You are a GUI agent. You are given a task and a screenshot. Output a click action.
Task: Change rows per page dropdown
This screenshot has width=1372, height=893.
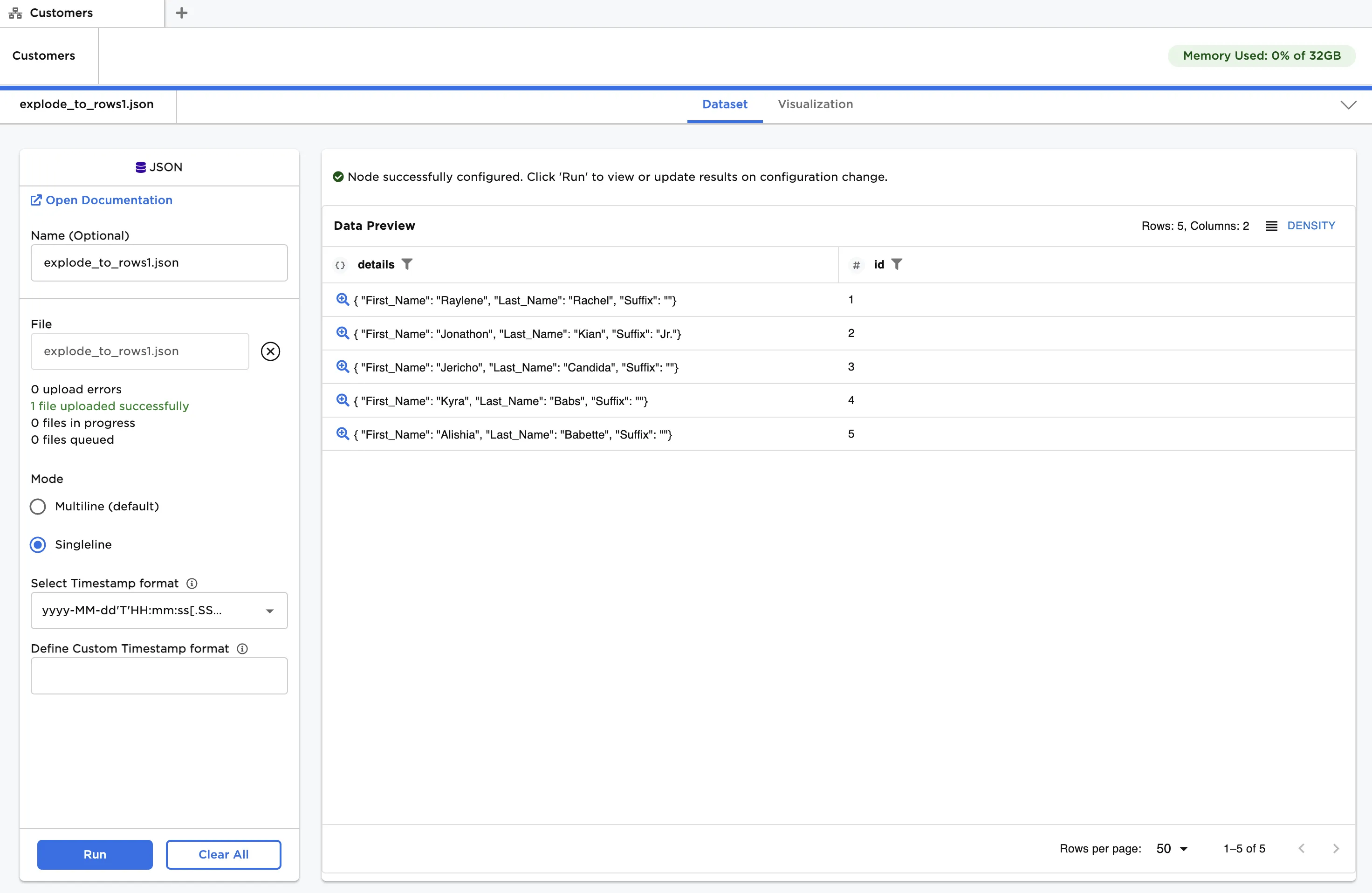1172,849
